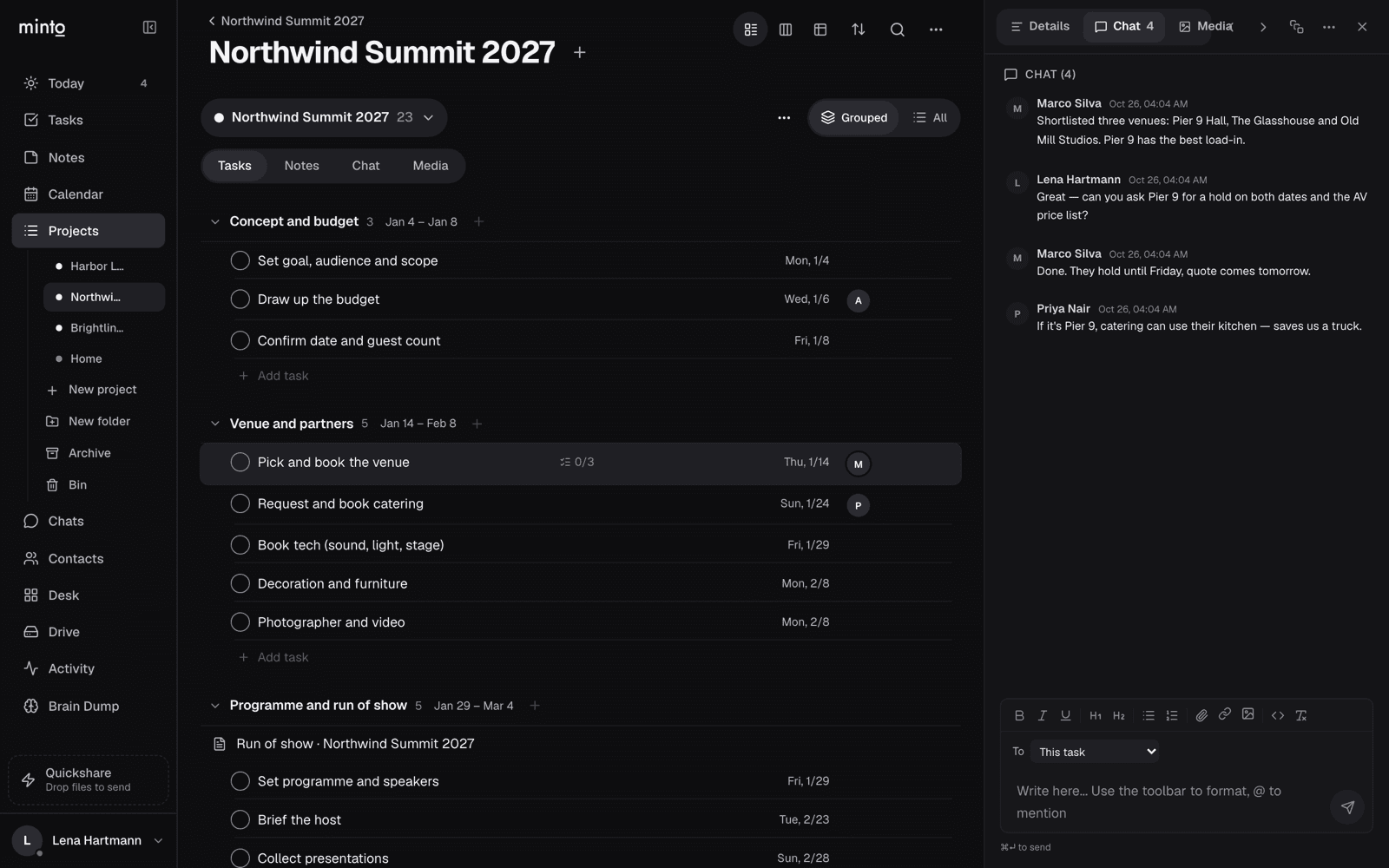Clear formatting in chat editor
1389x868 pixels.
pos(1301,715)
